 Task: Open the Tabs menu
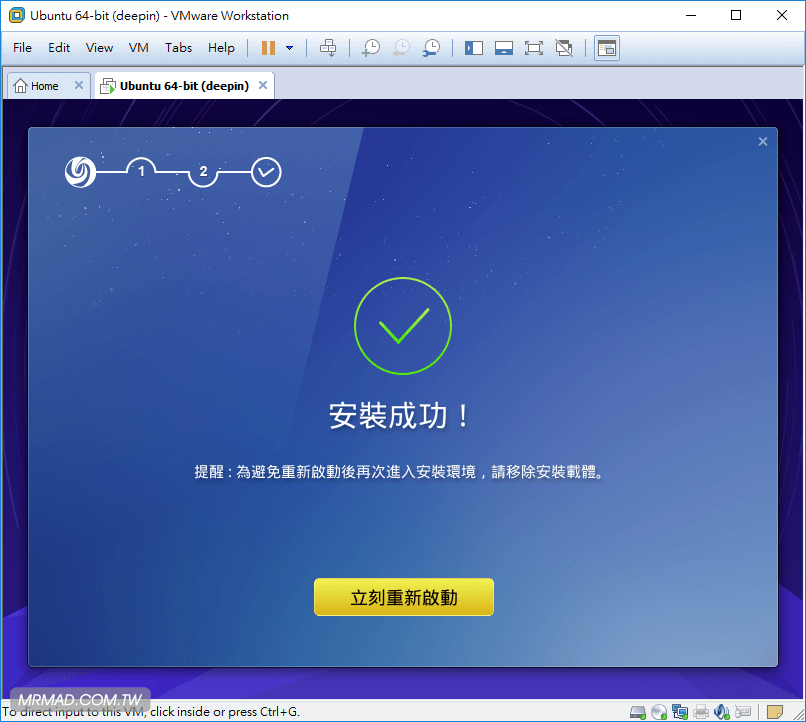(178, 48)
